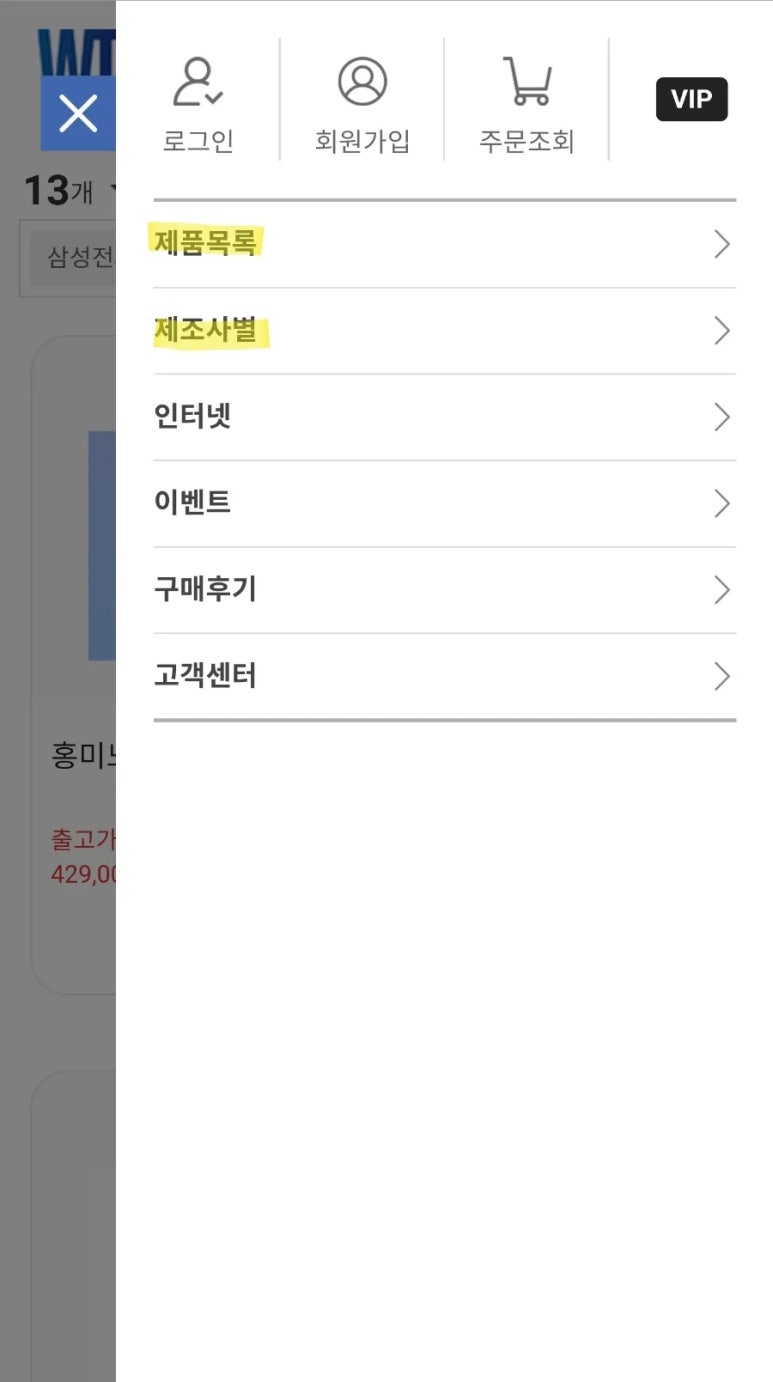This screenshot has width=773, height=1382.
Task: Tap the 회원가입 profile icon
Action: 362,82
